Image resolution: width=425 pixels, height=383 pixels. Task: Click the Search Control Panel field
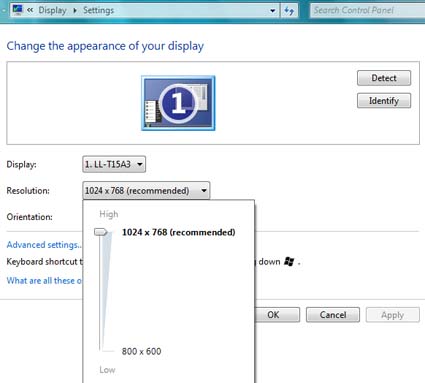tap(367, 10)
